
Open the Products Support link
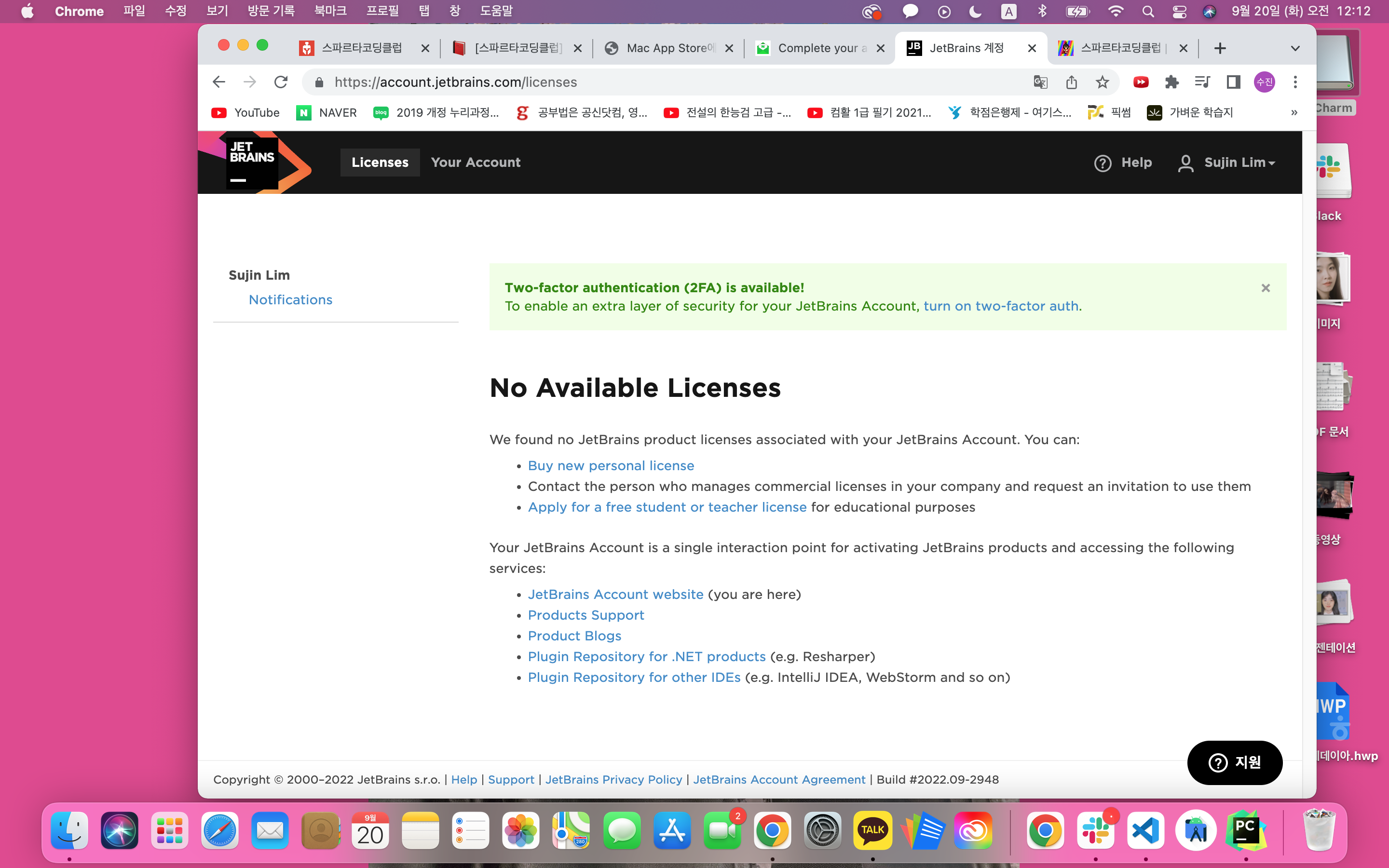pyautogui.click(x=586, y=615)
